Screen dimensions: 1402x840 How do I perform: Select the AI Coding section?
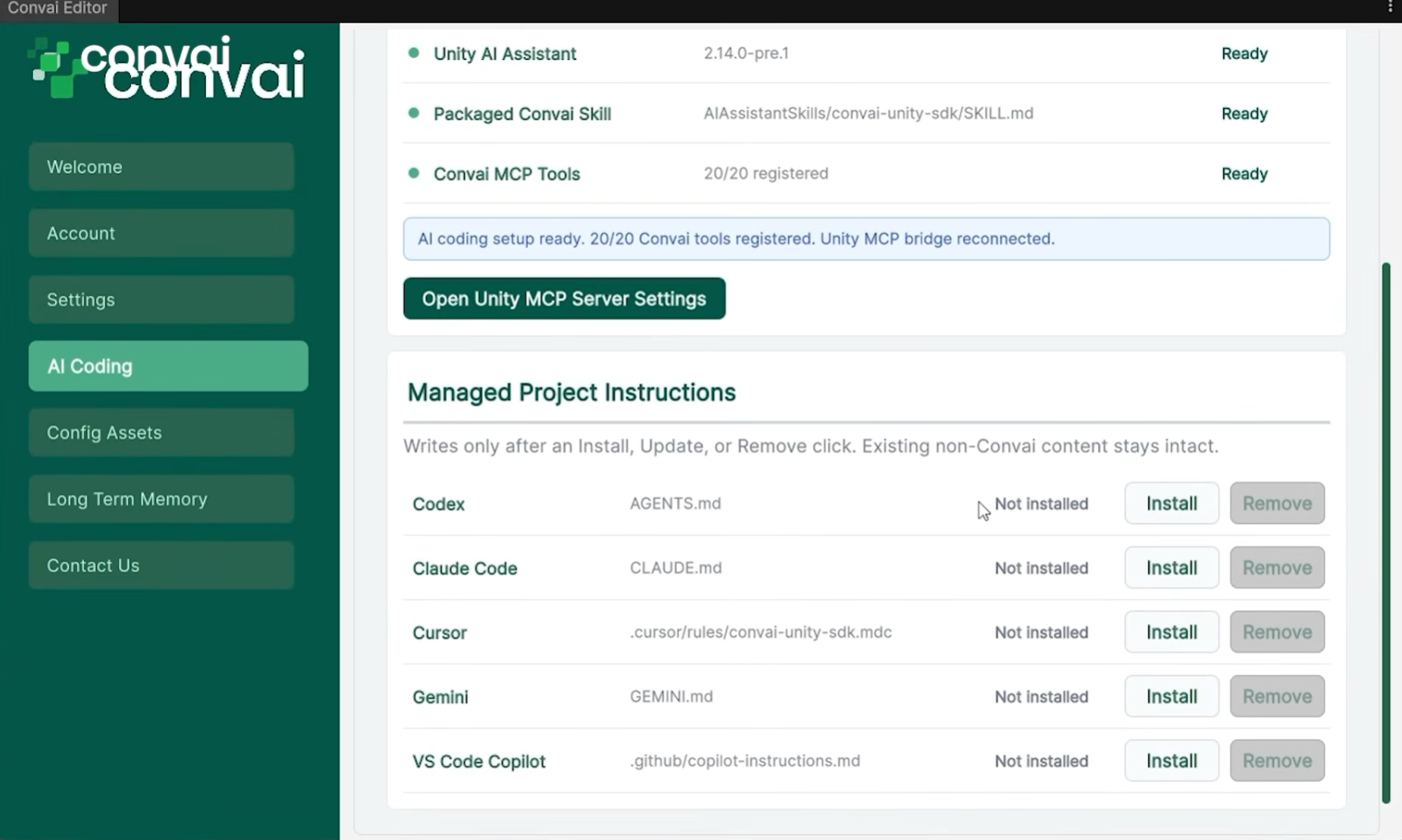pos(168,366)
